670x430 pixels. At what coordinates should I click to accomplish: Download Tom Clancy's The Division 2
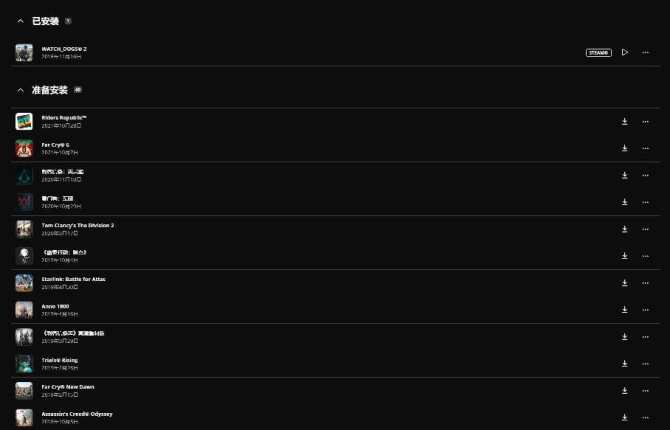click(624, 229)
